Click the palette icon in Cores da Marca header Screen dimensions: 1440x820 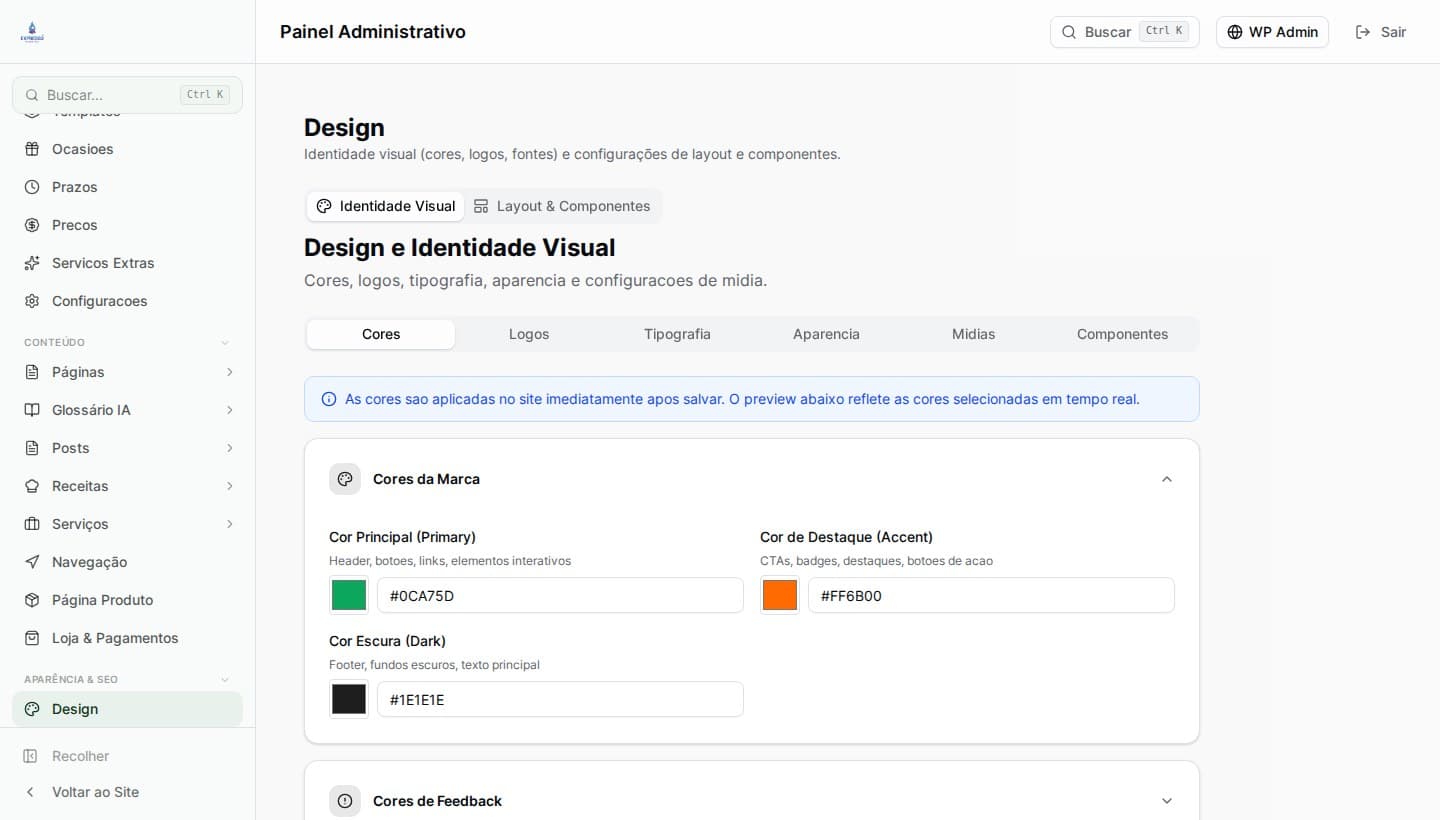345,479
